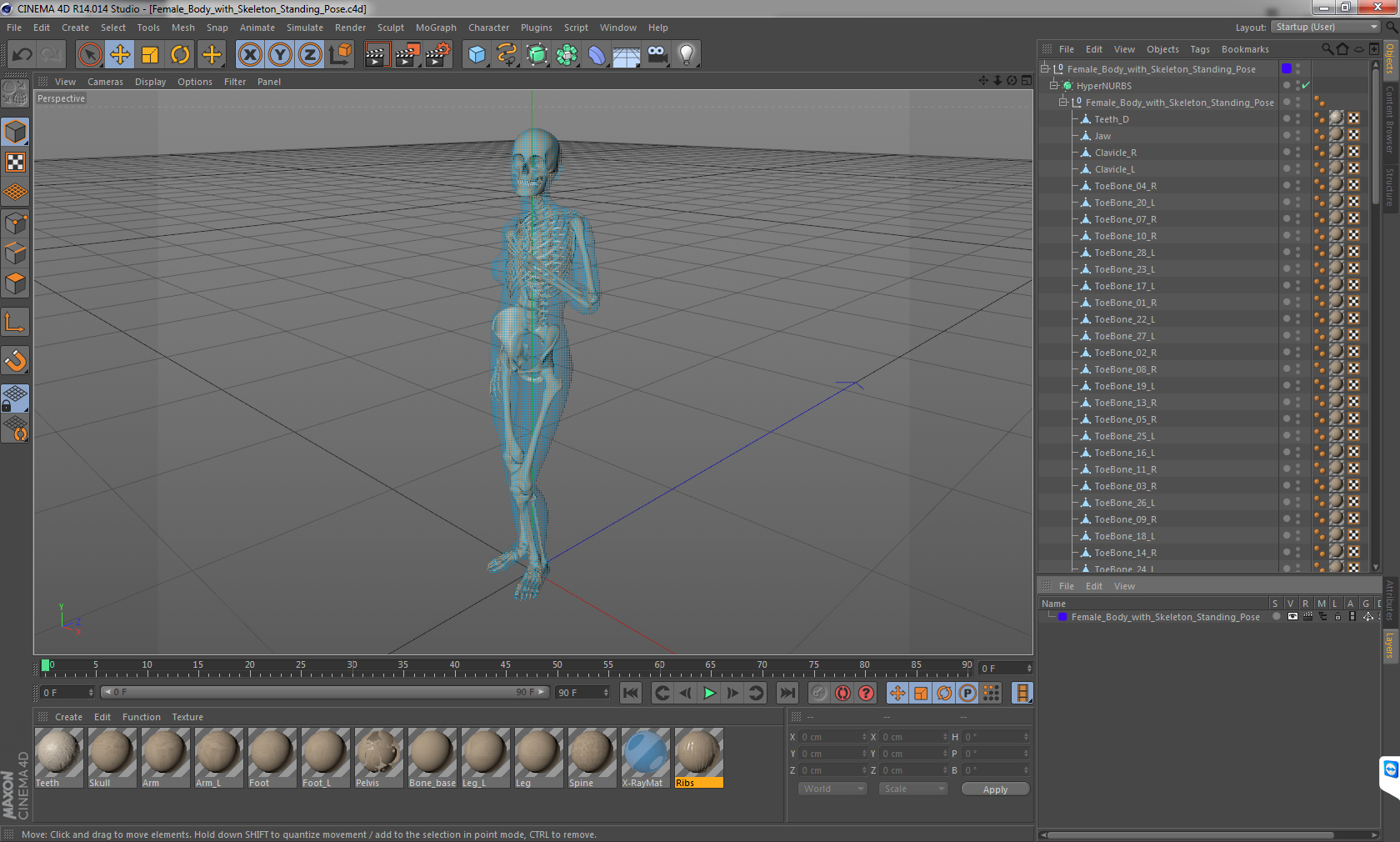Open Object Manager Tags menu
The image size is (1400, 842).
[1199, 49]
